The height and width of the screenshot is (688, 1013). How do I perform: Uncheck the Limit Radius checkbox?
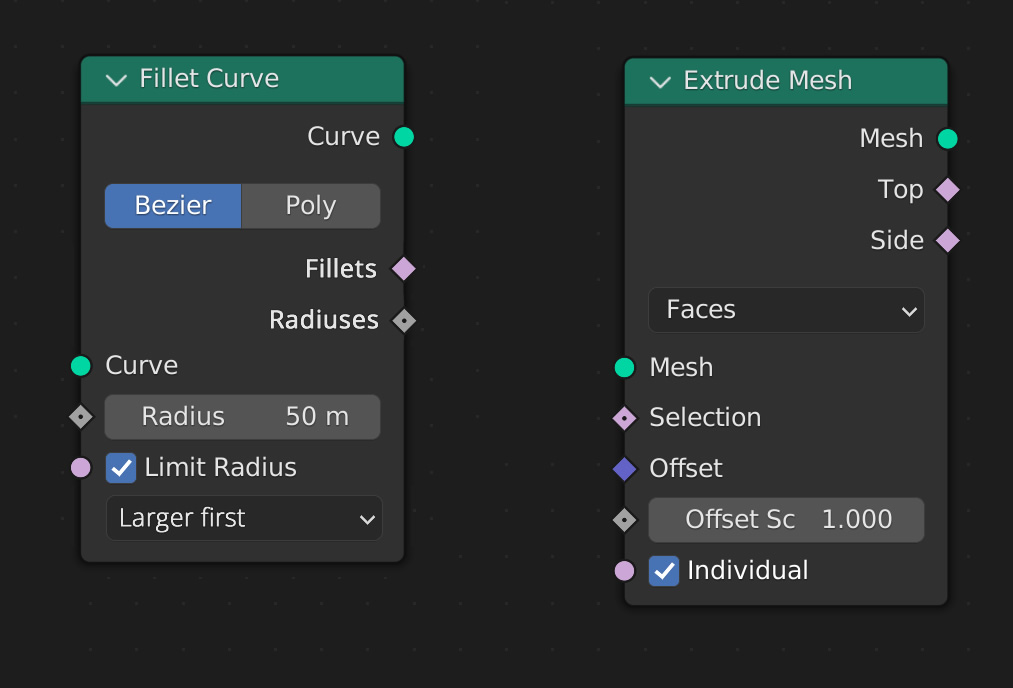[121, 468]
